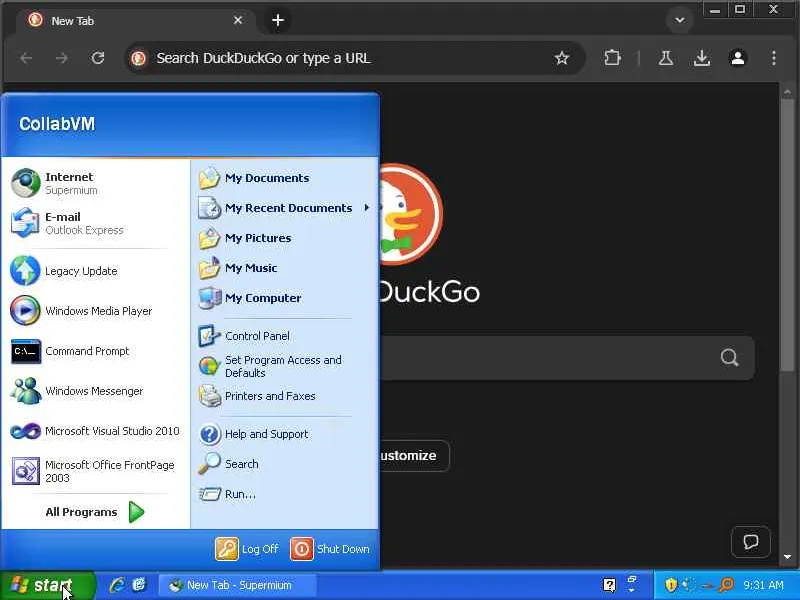Open Control Panel

pos(284,336)
